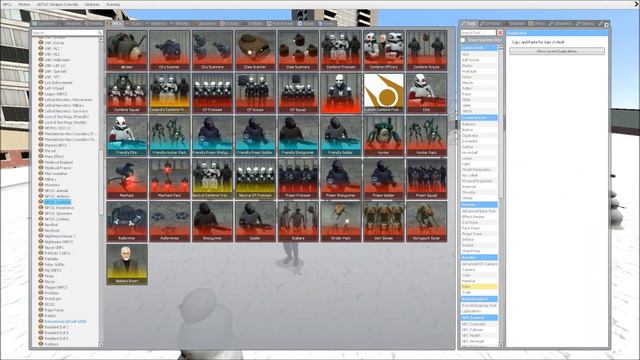Switch to the NPCs spawnmenu tab
Image resolution: width=640 pixels, height=360 pixels.
[x=115, y=24]
